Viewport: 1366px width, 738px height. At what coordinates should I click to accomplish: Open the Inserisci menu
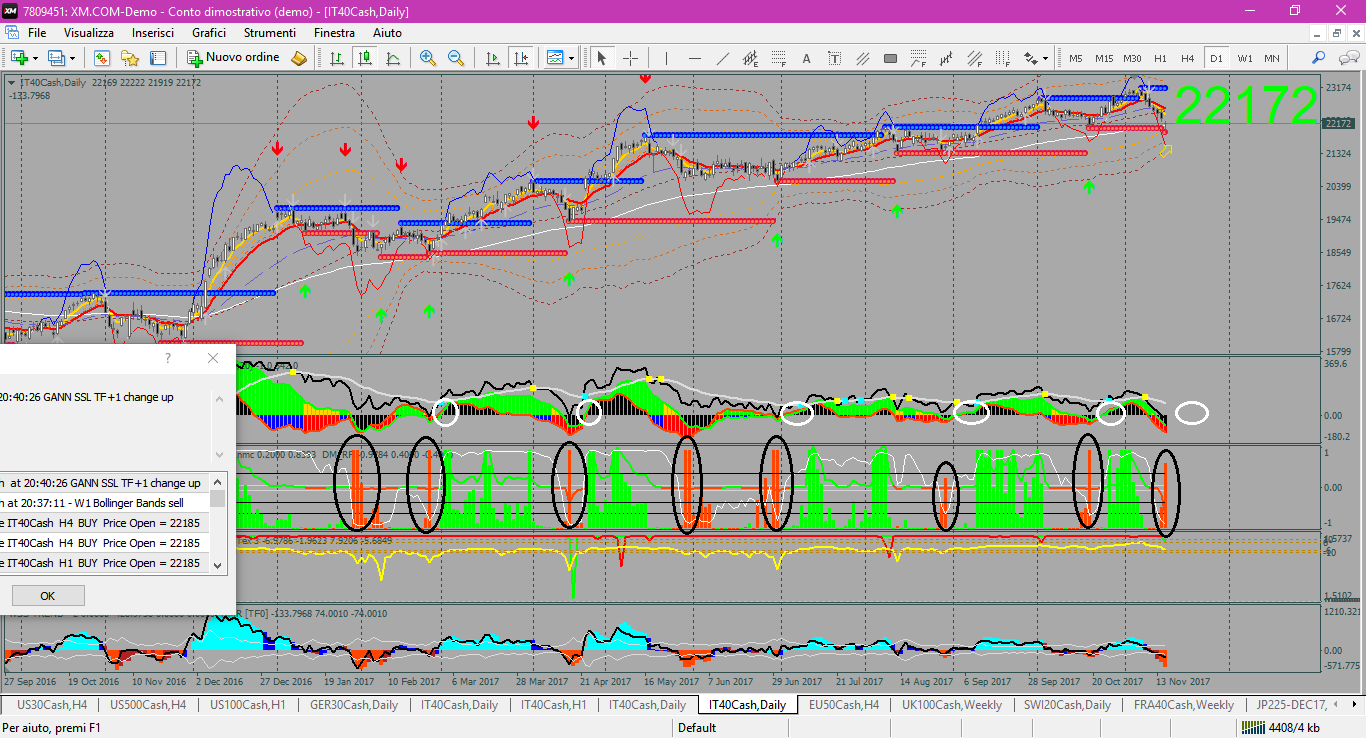click(x=153, y=33)
